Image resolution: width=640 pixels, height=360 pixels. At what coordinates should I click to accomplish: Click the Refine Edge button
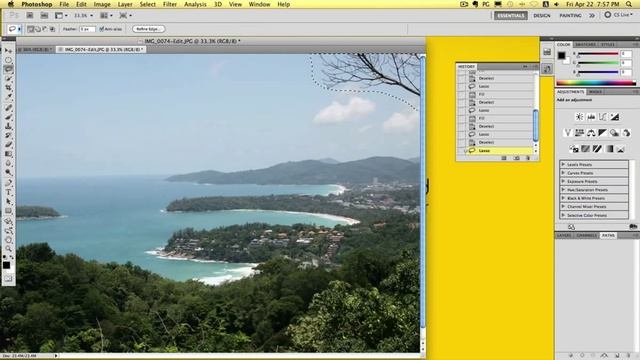tap(149, 29)
